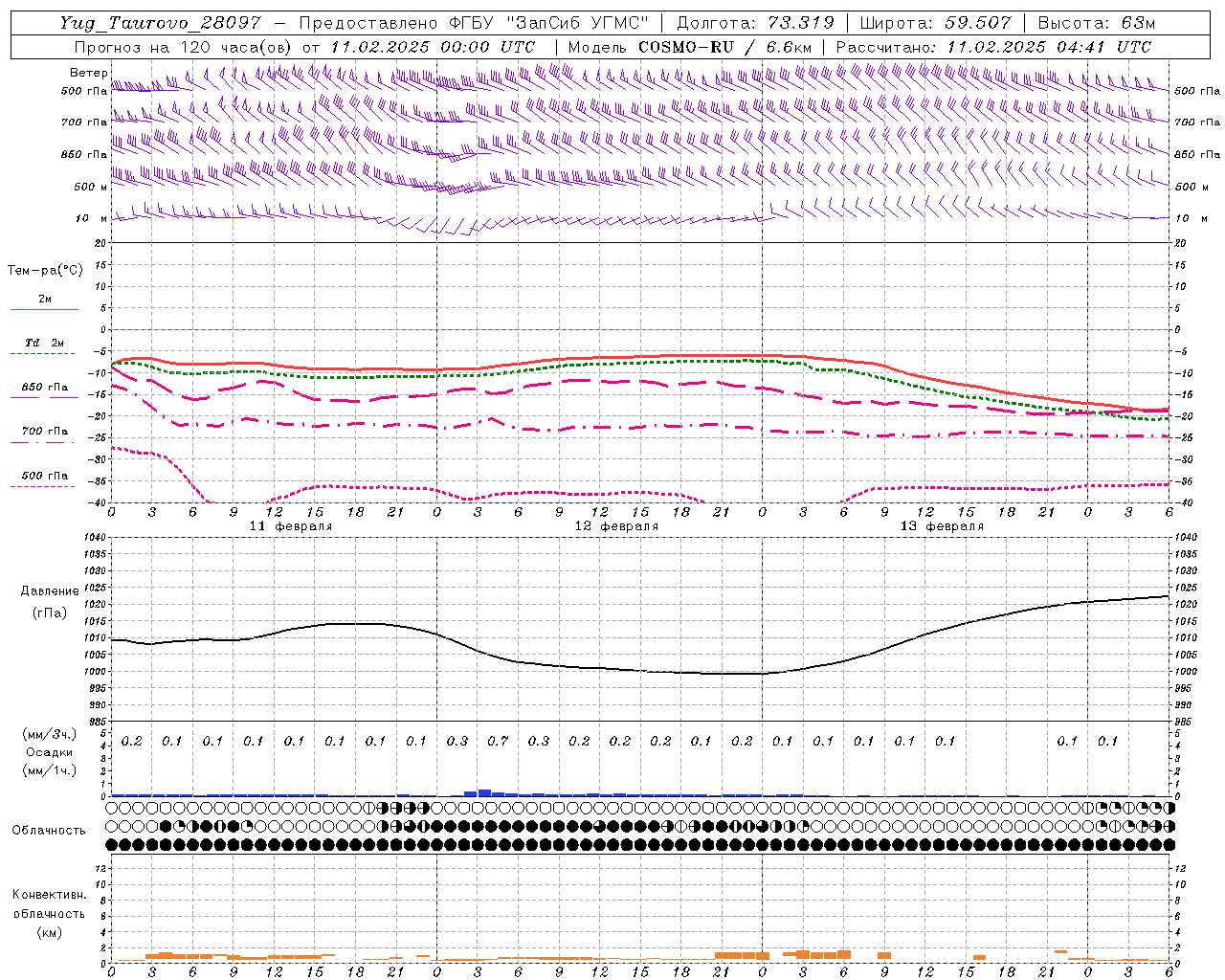Click the 11 февраля date label

pos(291,526)
